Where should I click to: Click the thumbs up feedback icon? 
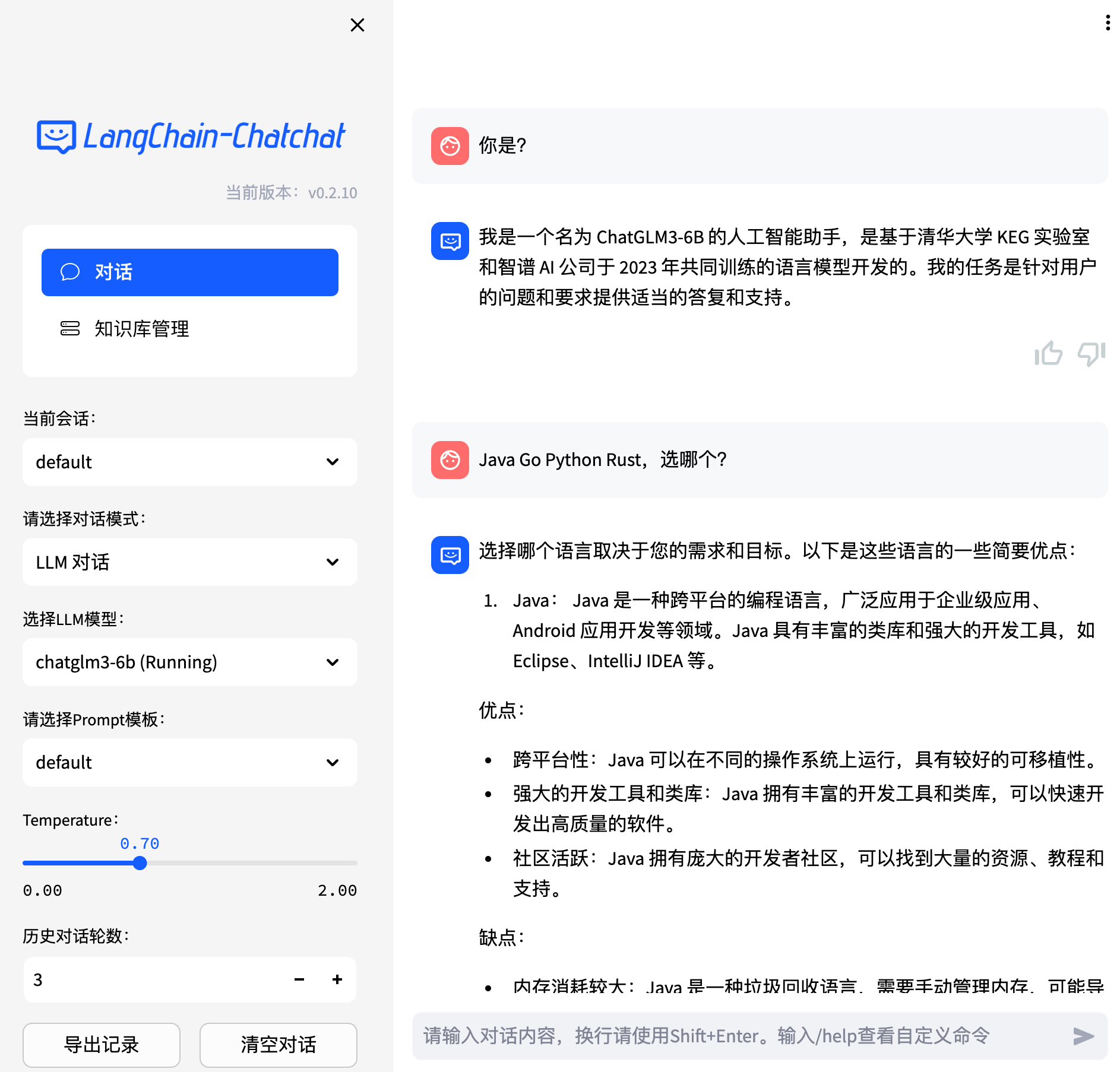tap(1048, 354)
